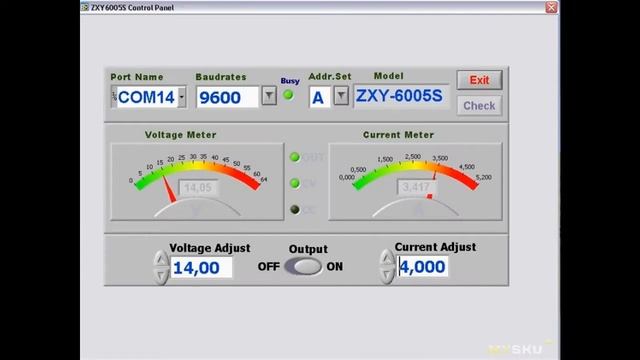Click the Voltage Adjust field showing 14,00

202,268
